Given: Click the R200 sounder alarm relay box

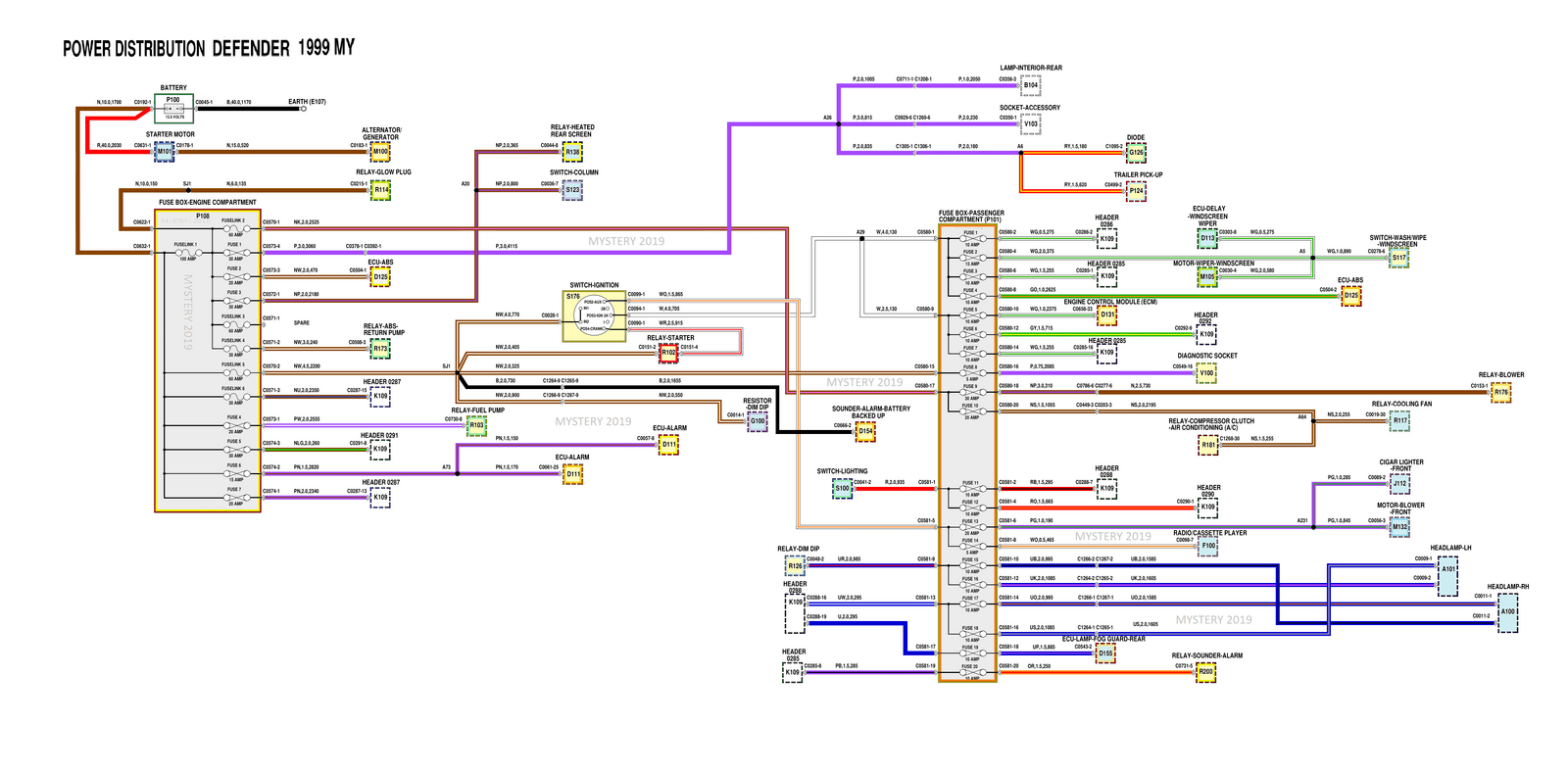Looking at the screenshot, I should 1205,672.
